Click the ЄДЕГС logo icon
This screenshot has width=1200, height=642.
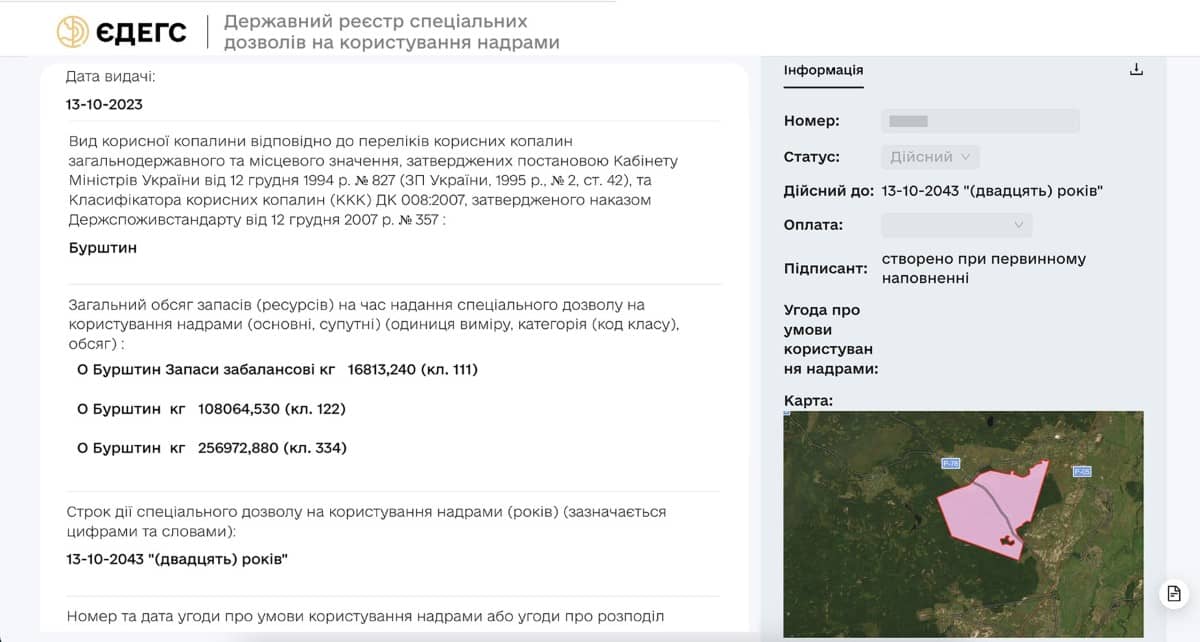(73, 32)
